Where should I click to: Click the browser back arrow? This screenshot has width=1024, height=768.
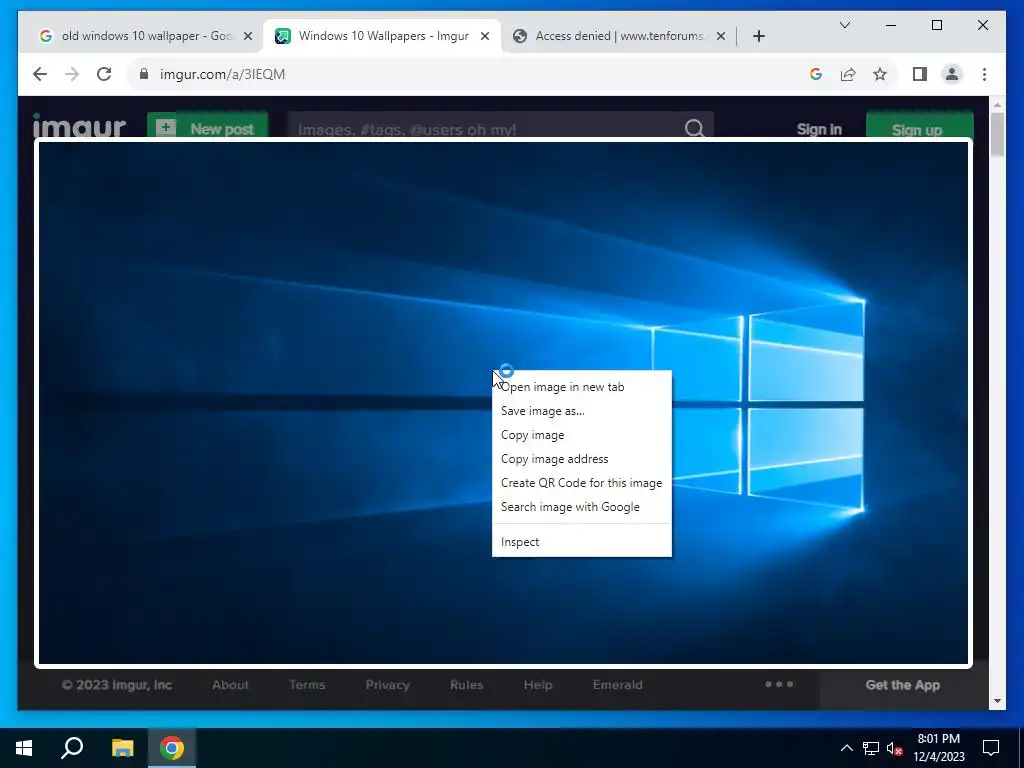(40, 74)
